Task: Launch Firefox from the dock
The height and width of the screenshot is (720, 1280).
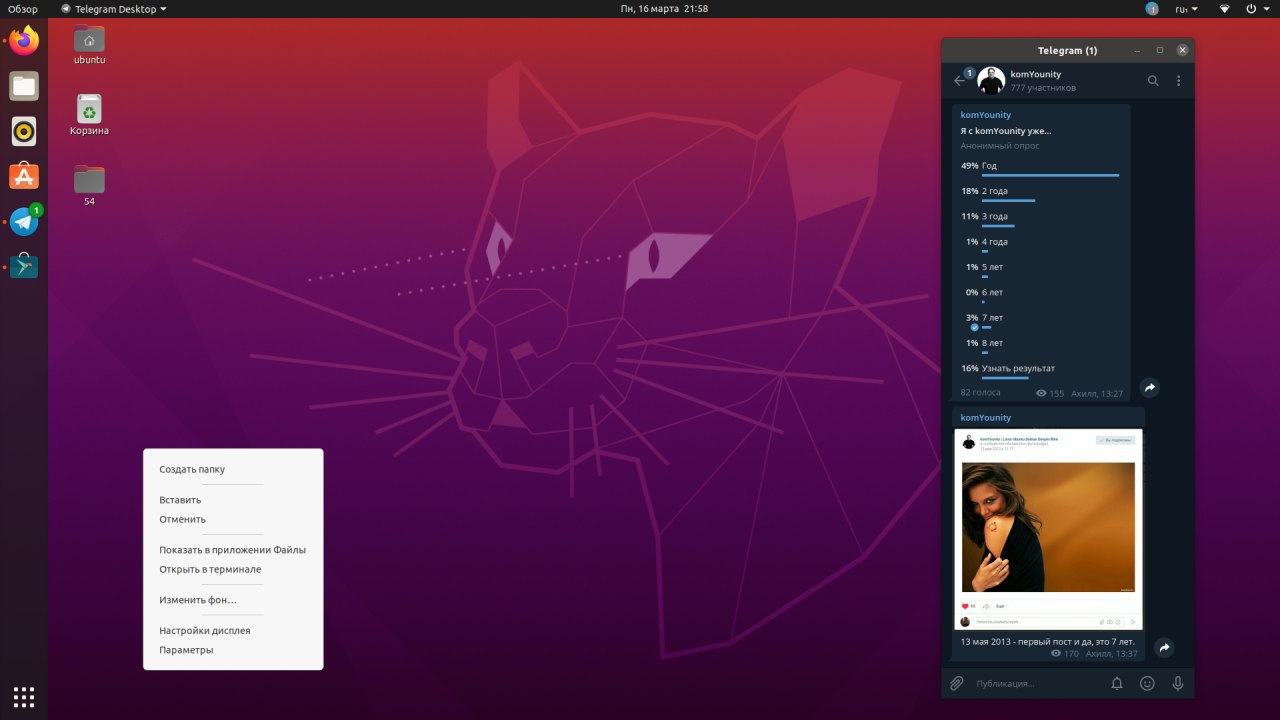Action: pos(24,41)
